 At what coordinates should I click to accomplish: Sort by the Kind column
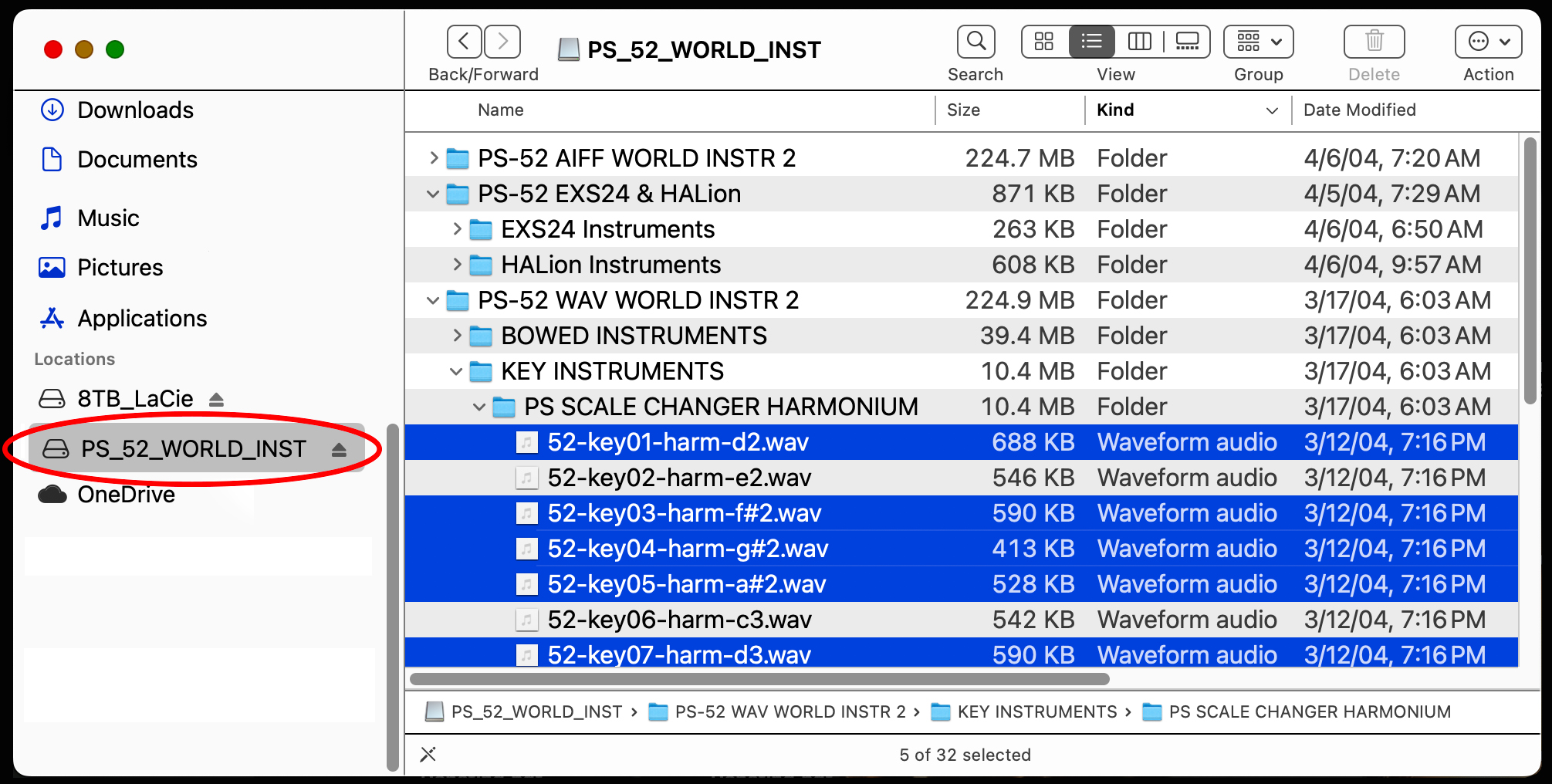[x=1116, y=110]
